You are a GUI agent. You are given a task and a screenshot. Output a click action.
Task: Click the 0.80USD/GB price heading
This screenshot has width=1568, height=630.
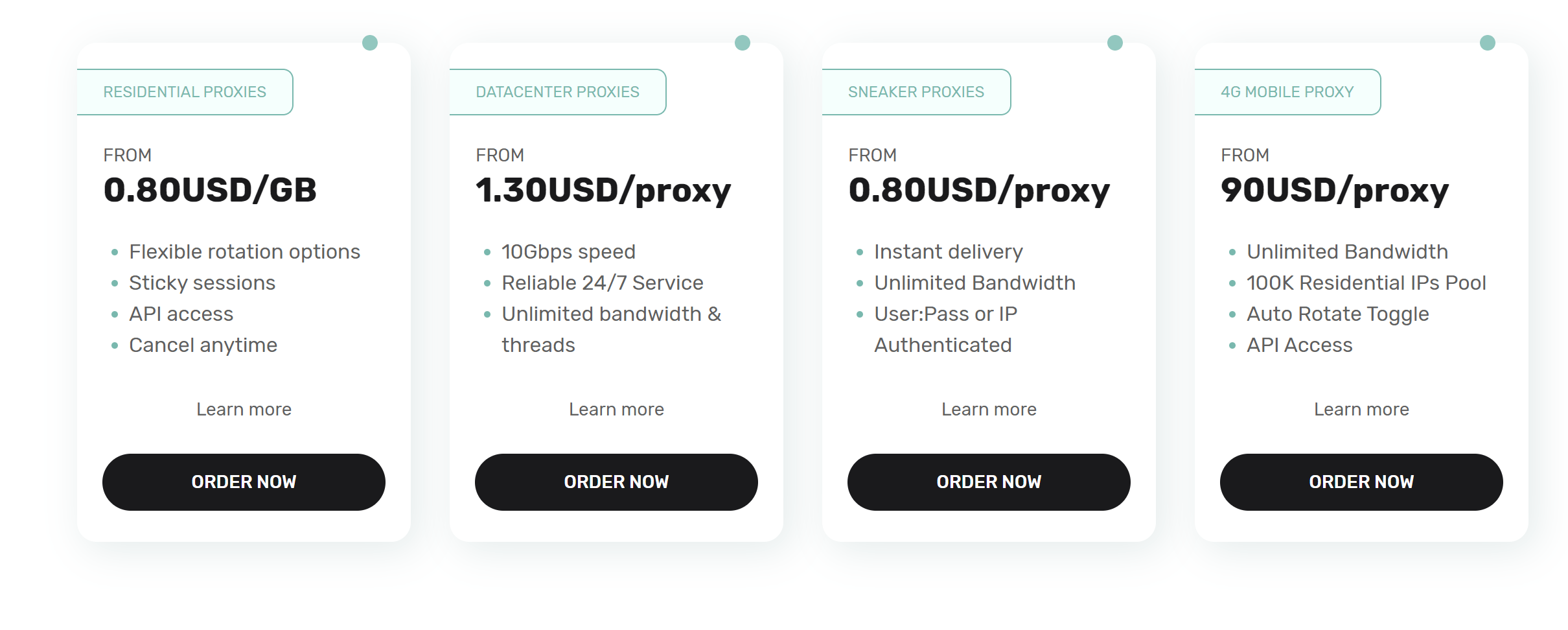(210, 191)
